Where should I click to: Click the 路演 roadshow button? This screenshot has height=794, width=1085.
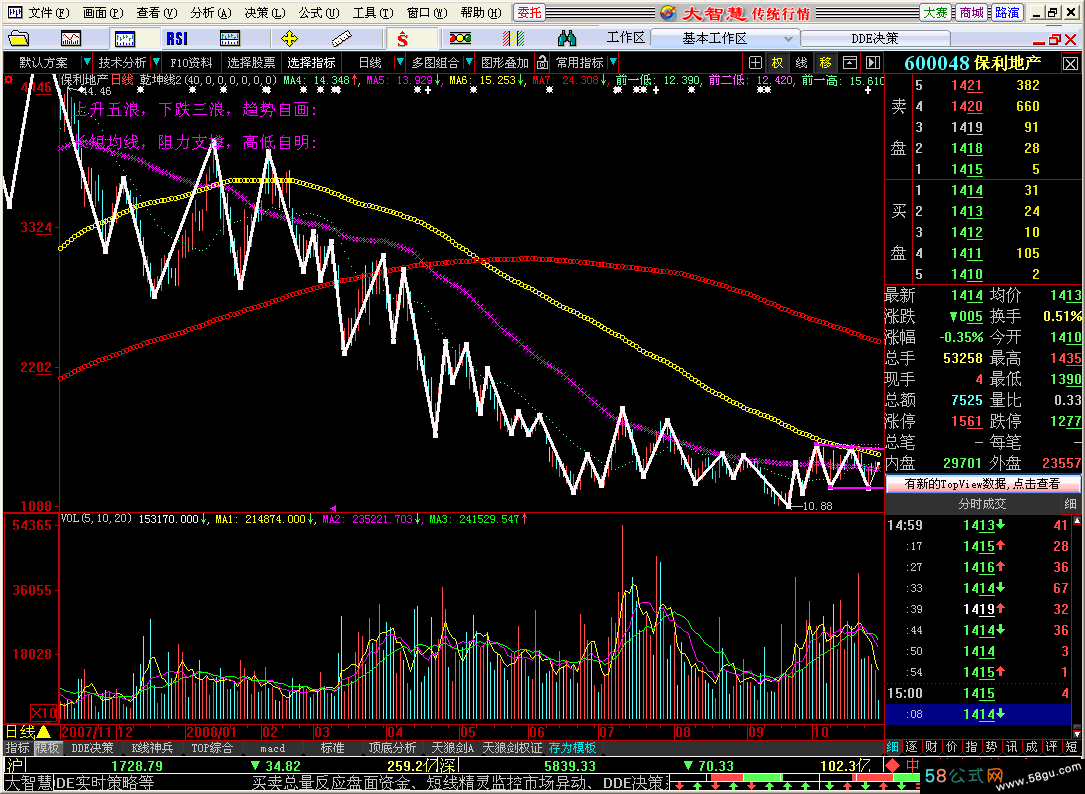point(1007,12)
